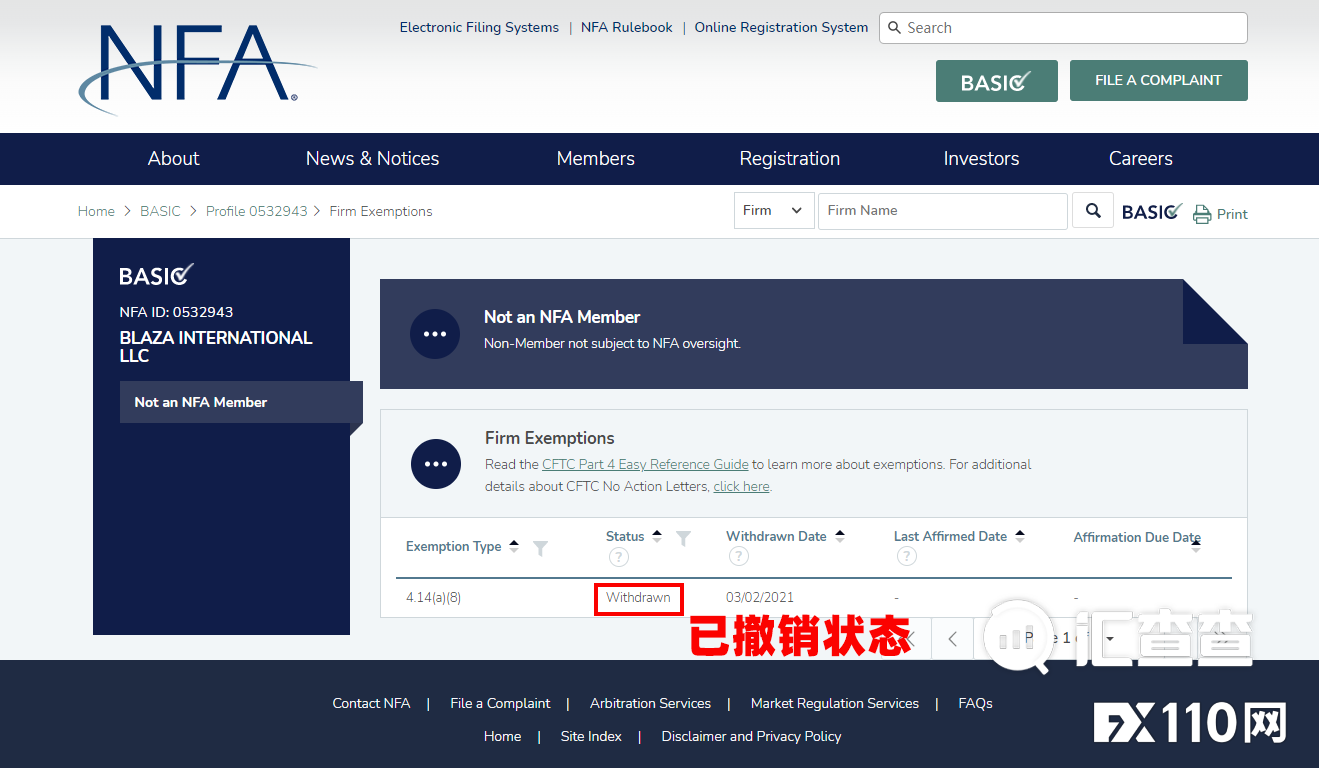Sort by Withdrawn Date column arrows
The width and height of the screenshot is (1319, 768).
click(x=840, y=536)
